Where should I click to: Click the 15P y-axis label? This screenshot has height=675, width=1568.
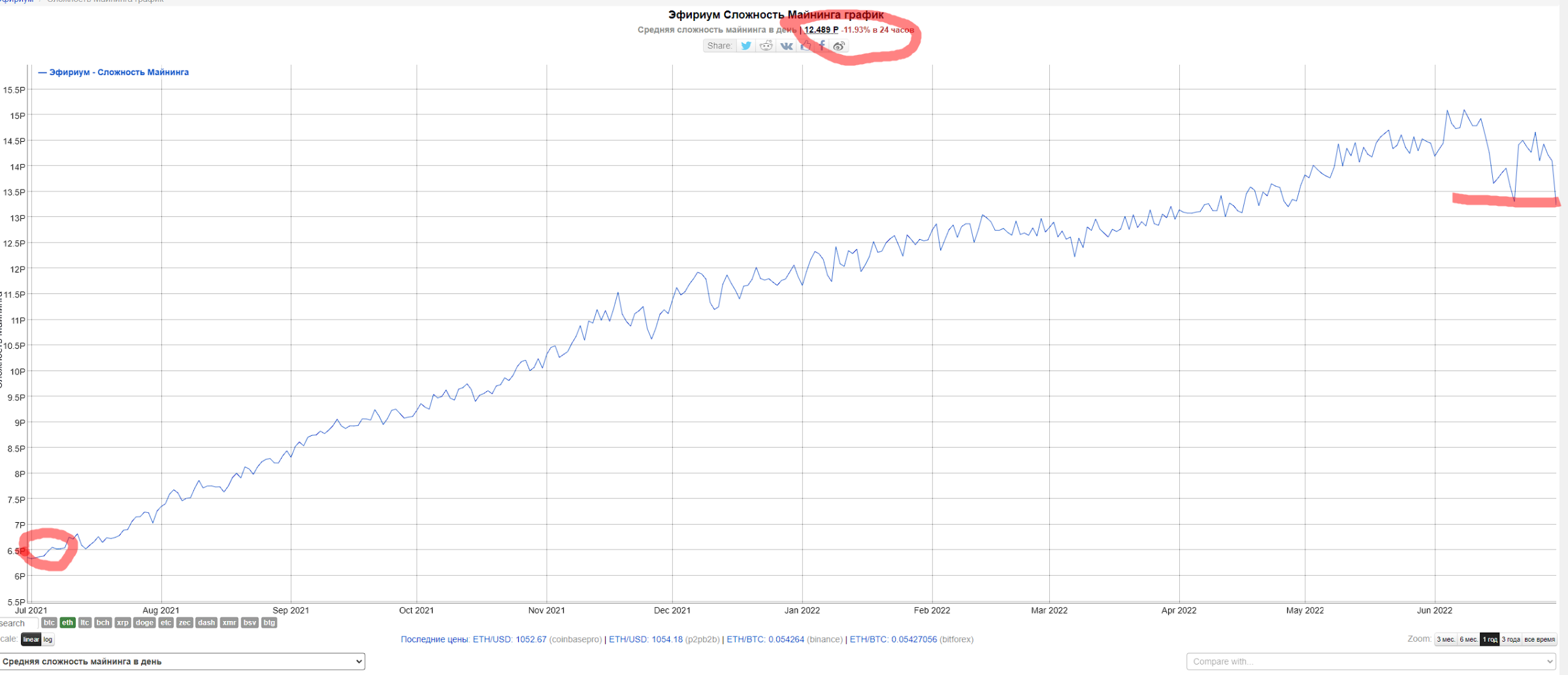pos(18,116)
